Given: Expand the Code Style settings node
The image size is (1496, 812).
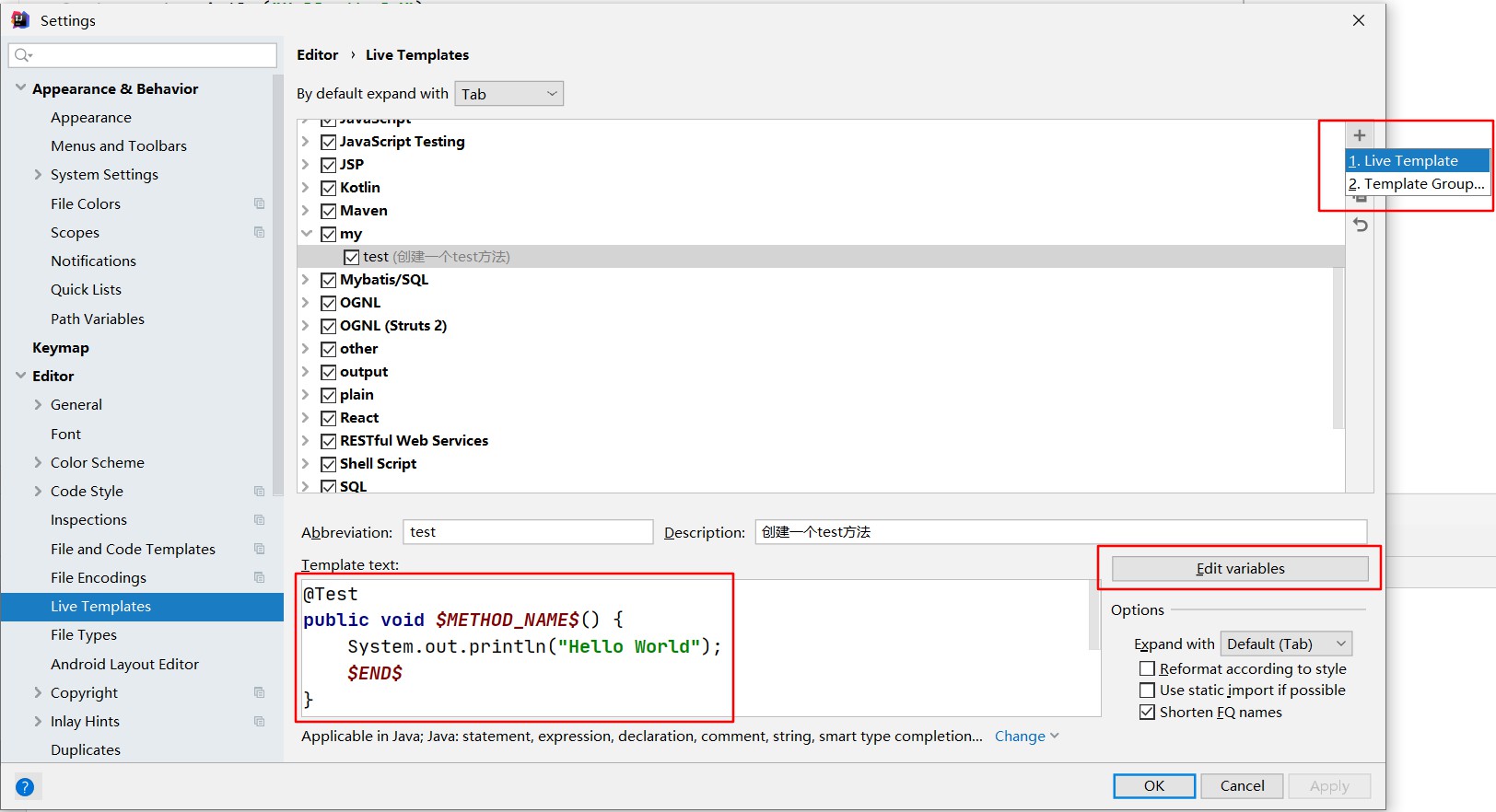Looking at the screenshot, I should [x=38, y=492].
